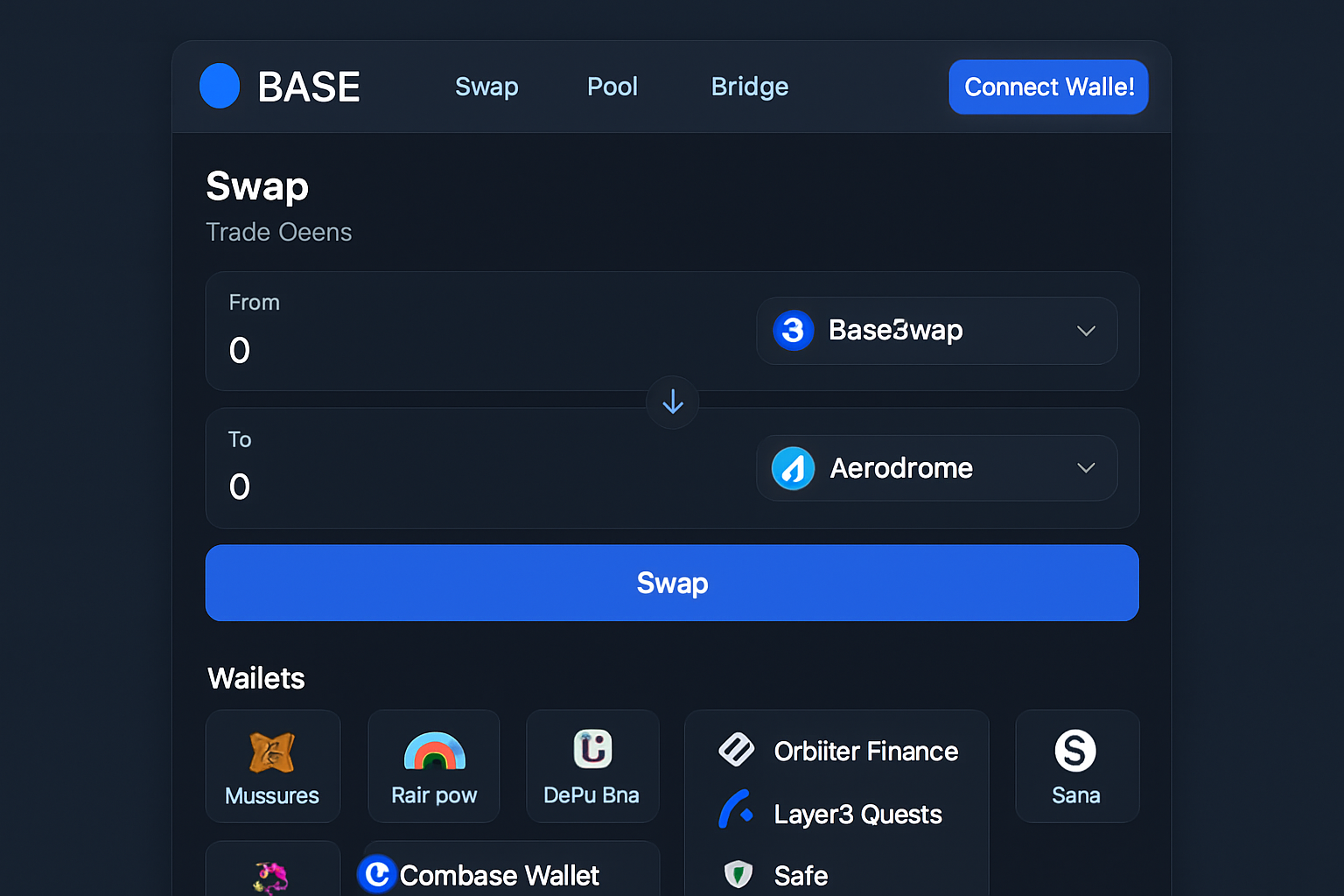Switch to the Pool tab
The height and width of the screenshot is (896, 1344).
612,87
